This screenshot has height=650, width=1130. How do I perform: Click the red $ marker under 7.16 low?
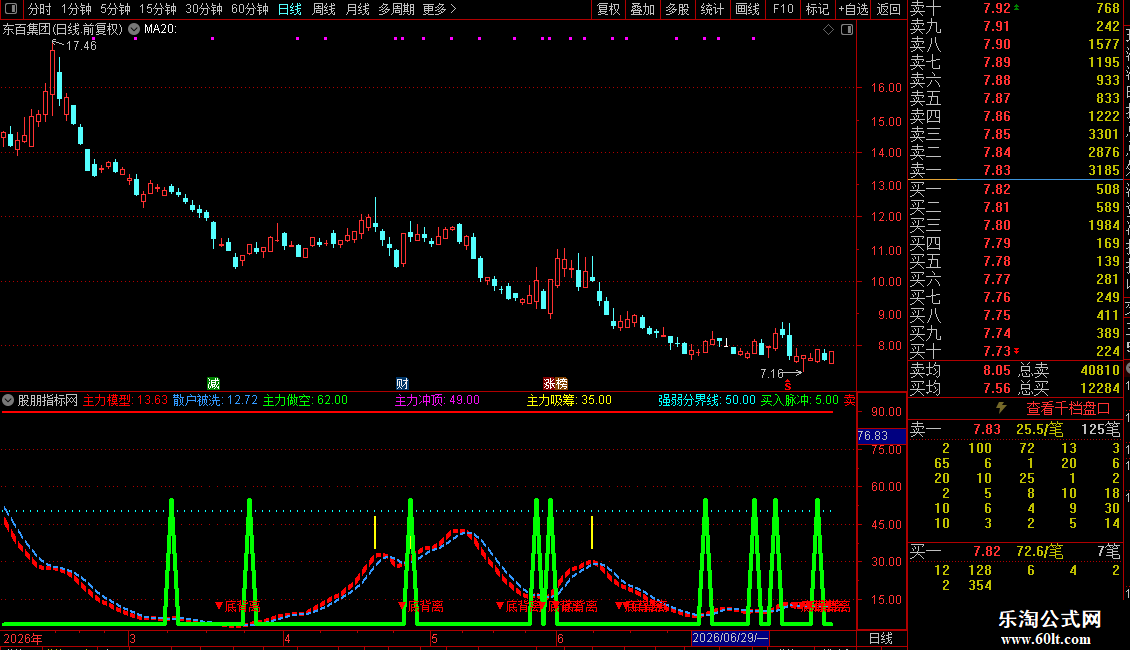(x=788, y=386)
